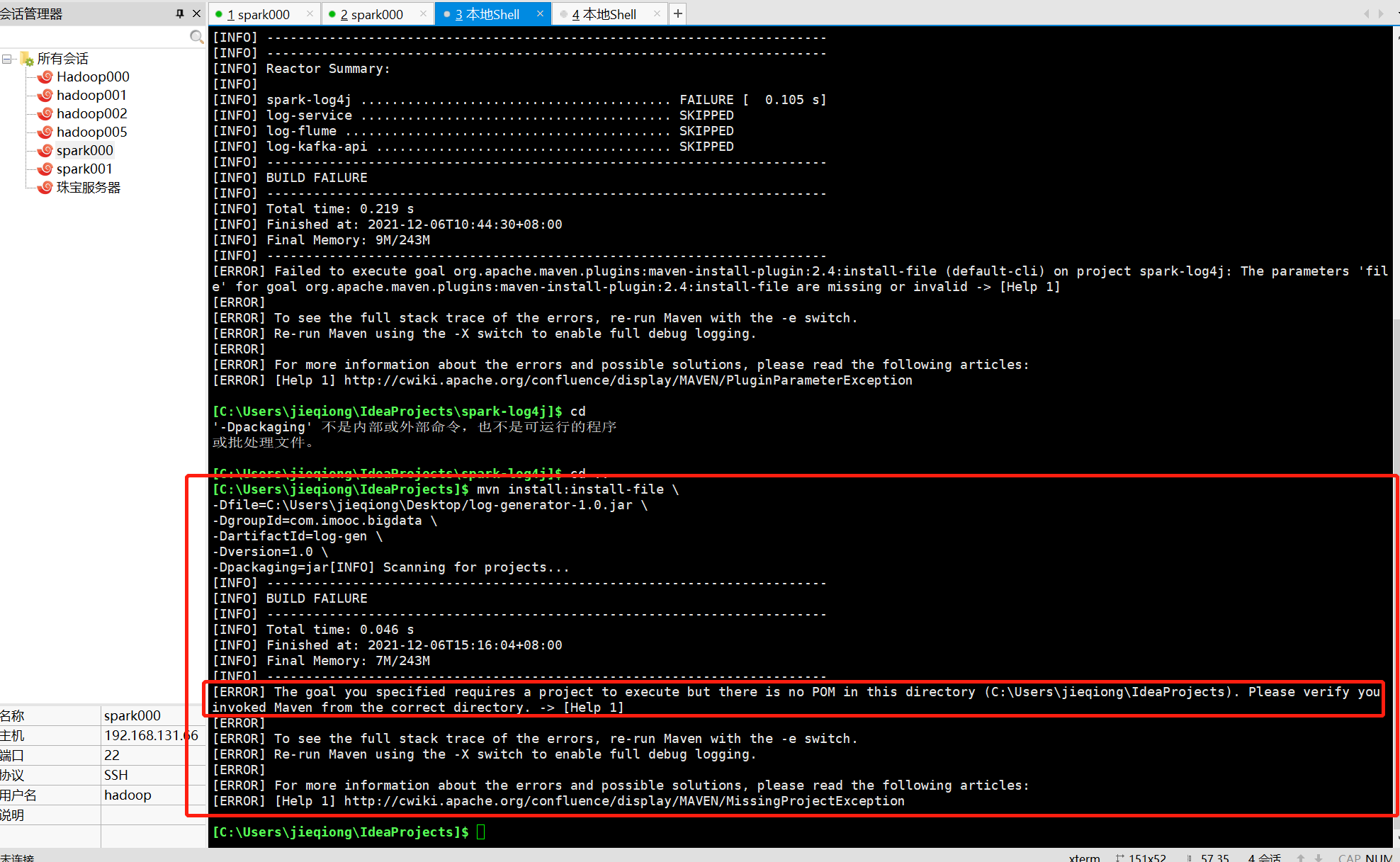This screenshot has width=1400, height=862.
Task: Close the second spark000 tab
Action: [x=423, y=13]
